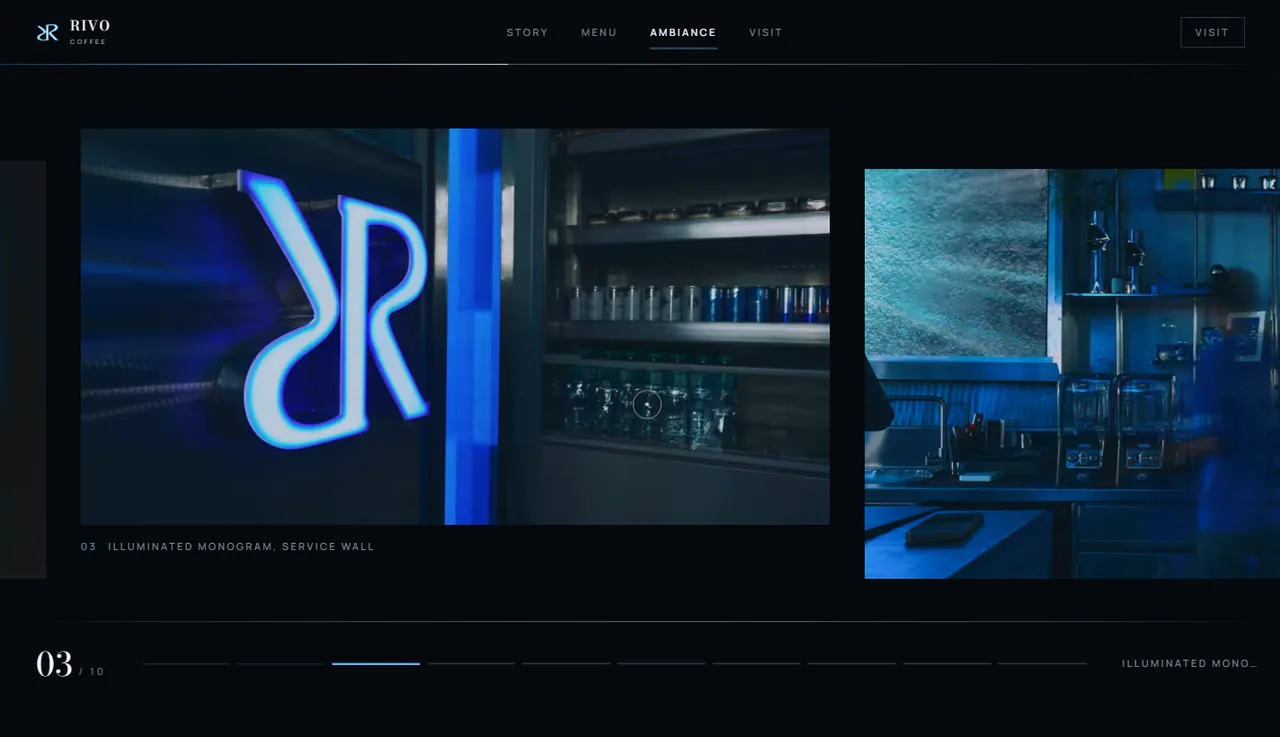Go to the Menu nav item
The width and height of the screenshot is (1280, 737).
click(x=599, y=33)
